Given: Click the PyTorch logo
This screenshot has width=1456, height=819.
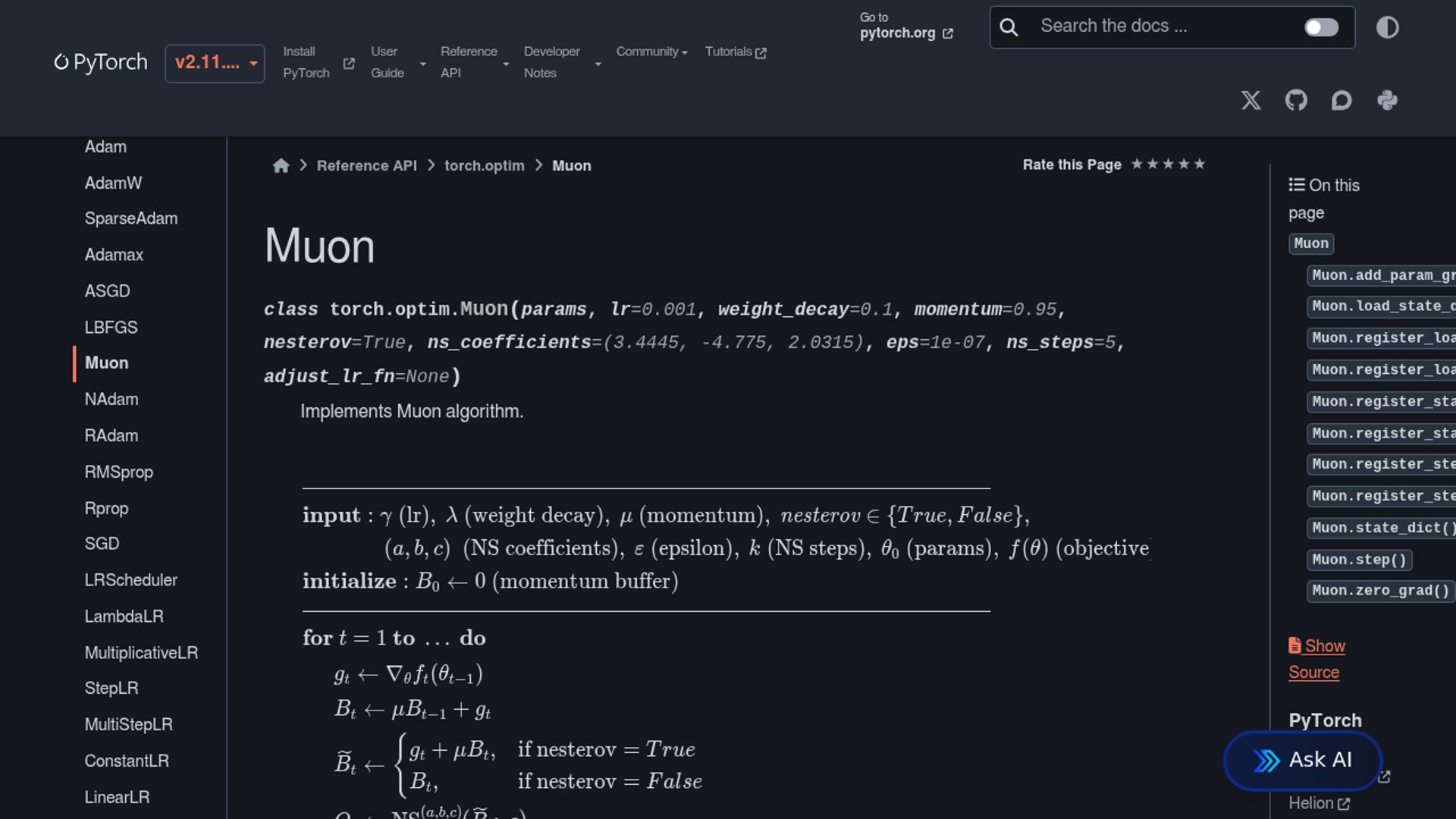Looking at the screenshot, I should click(101, 62).
